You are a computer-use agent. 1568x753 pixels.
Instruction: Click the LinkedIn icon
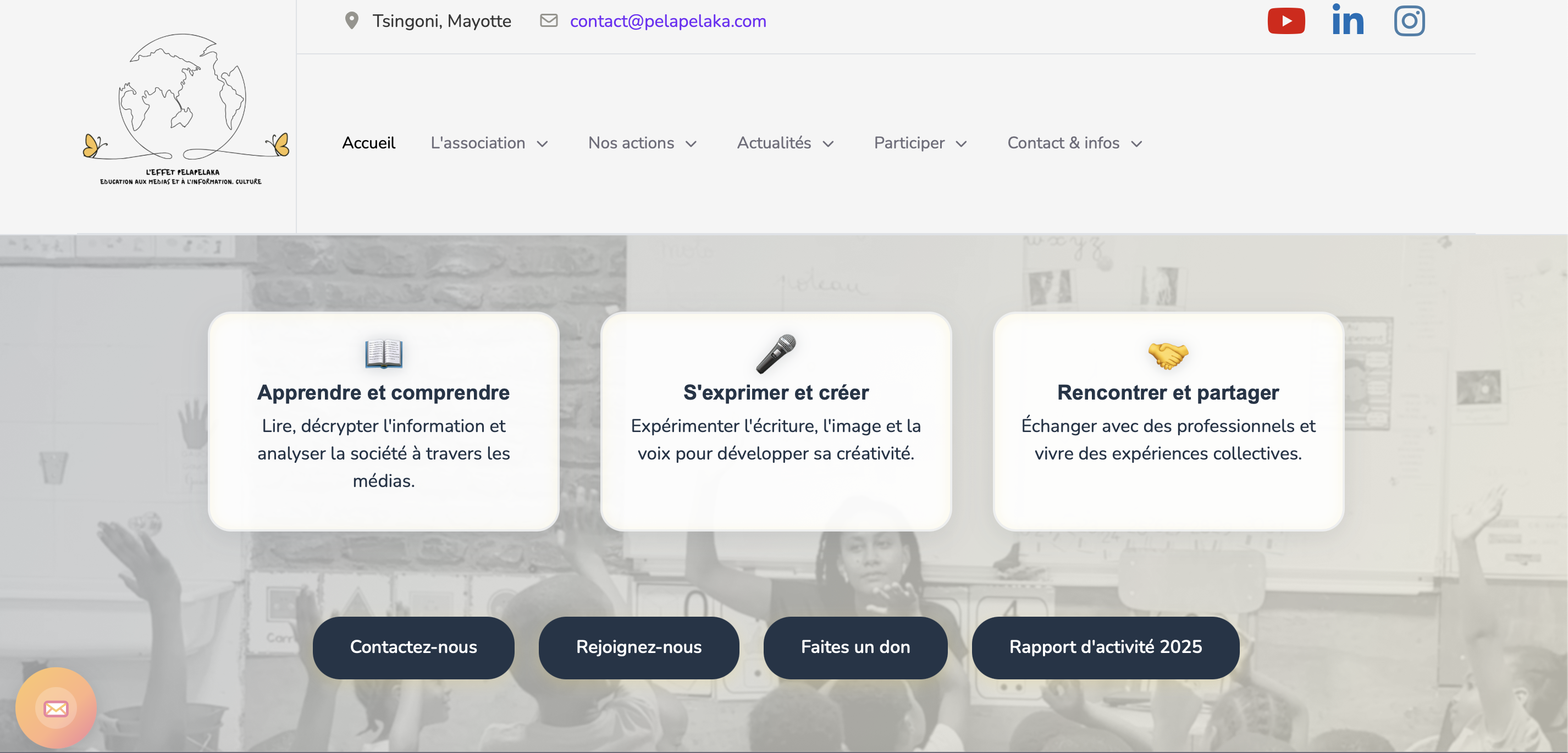click(x=1348, y=20)
